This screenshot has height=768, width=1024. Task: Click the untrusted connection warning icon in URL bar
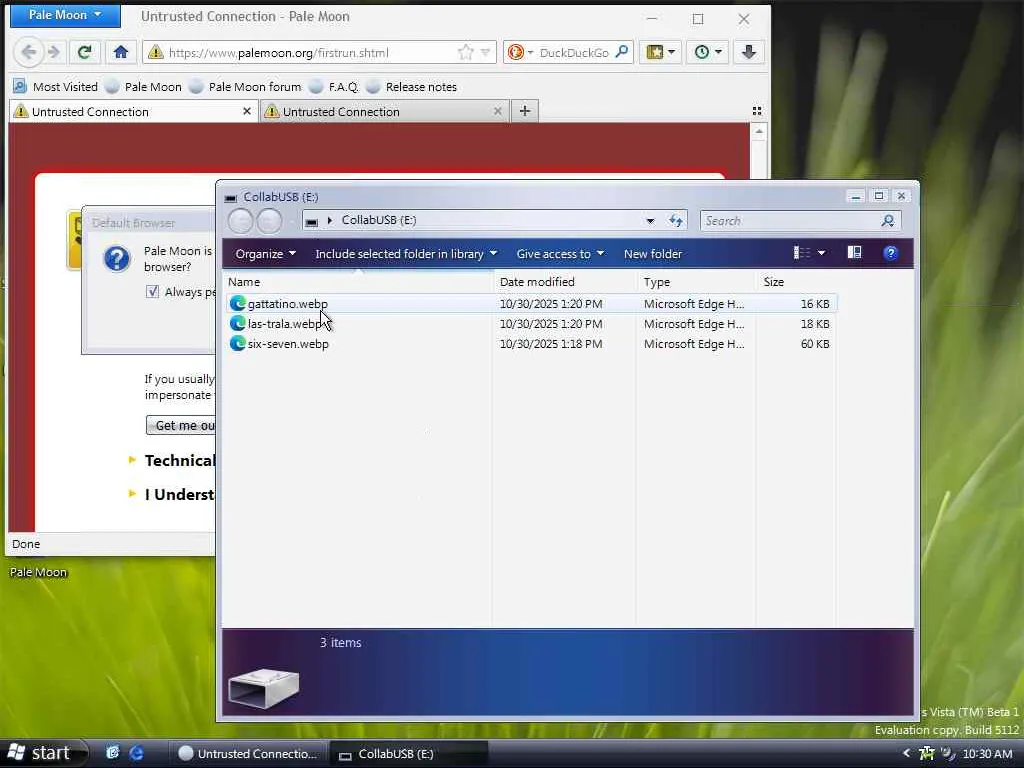(155, 52)
